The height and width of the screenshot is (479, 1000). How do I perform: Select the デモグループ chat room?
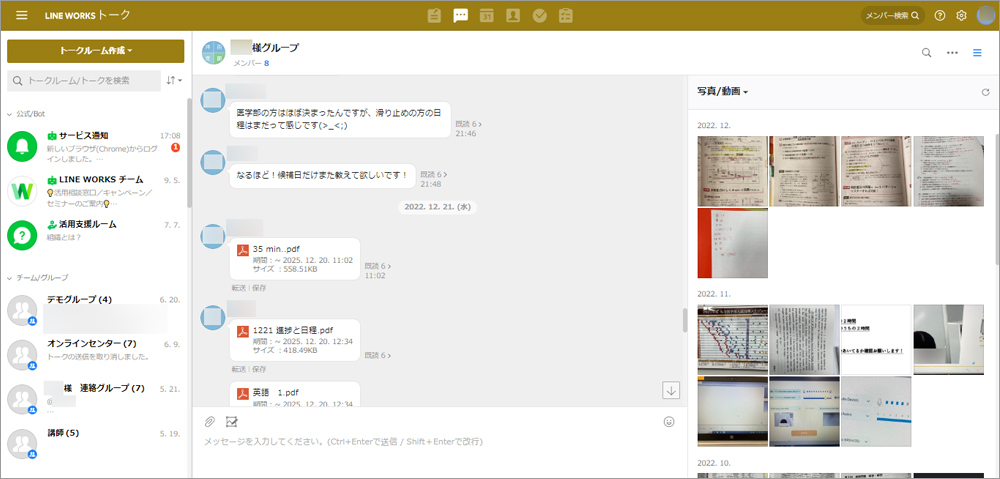[80, 299]
